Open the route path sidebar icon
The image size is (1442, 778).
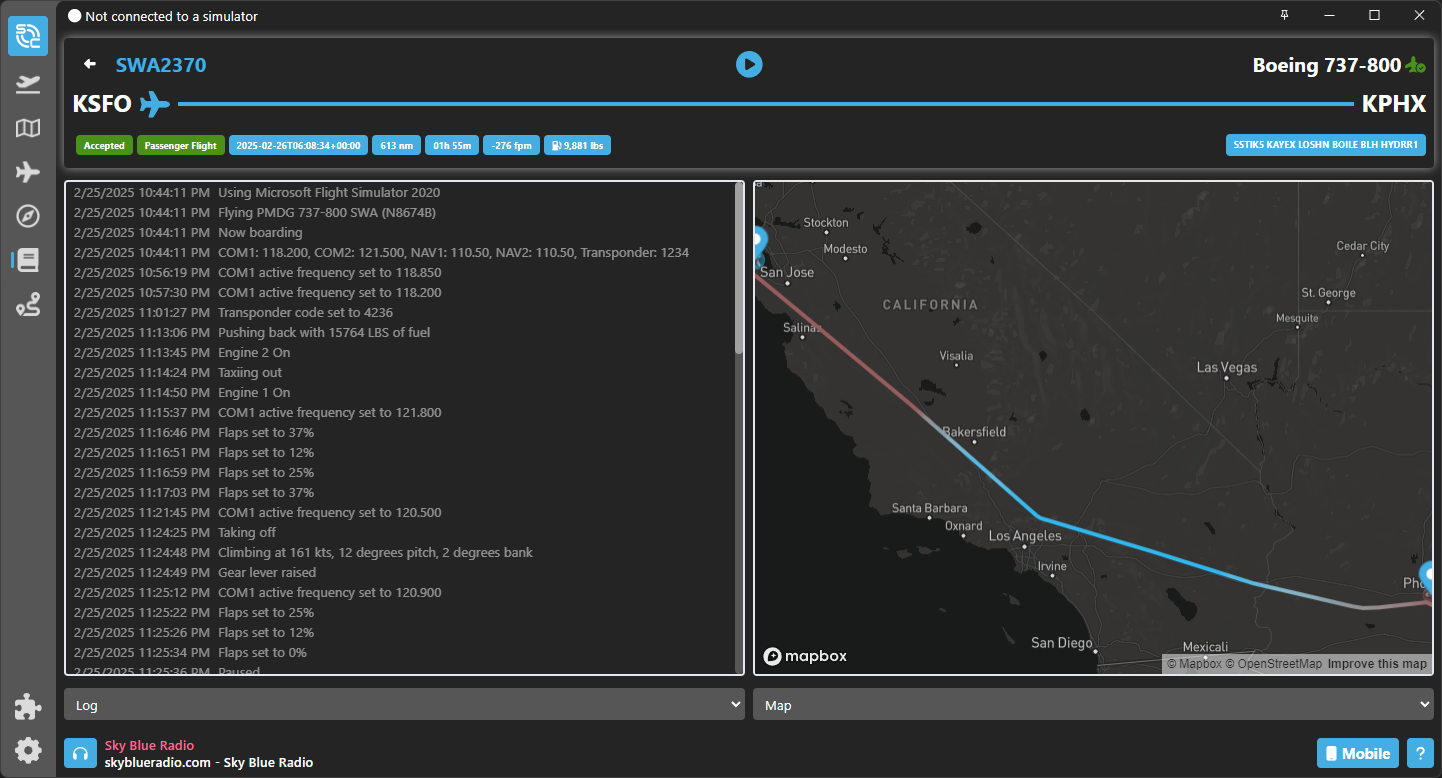click(28, 306)
